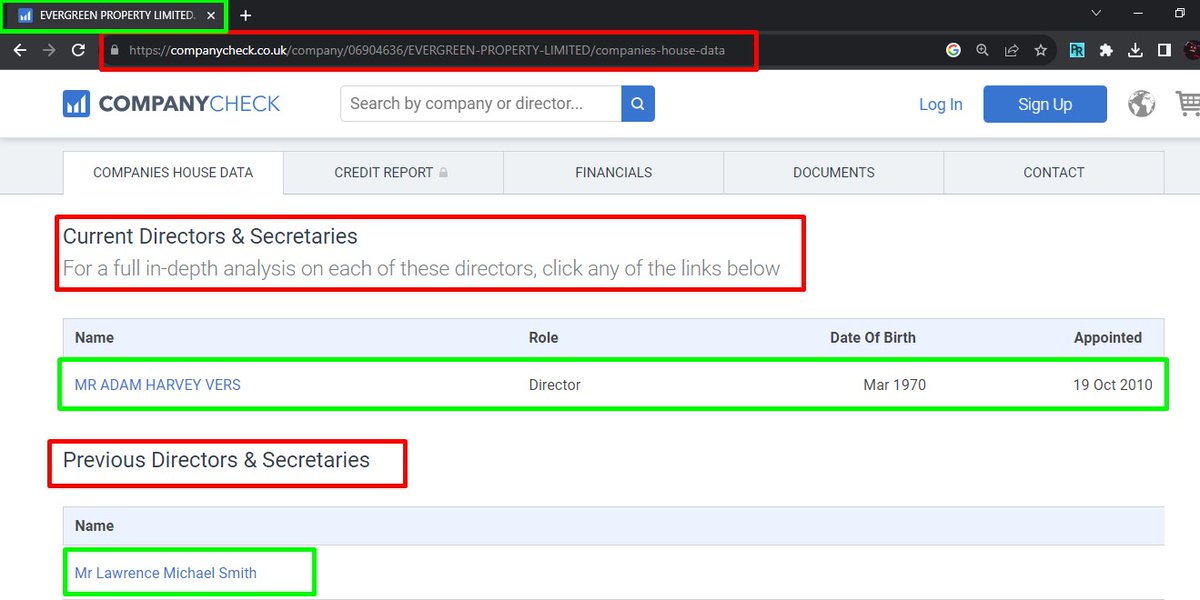Open the Contact tab

[1054, 173]
